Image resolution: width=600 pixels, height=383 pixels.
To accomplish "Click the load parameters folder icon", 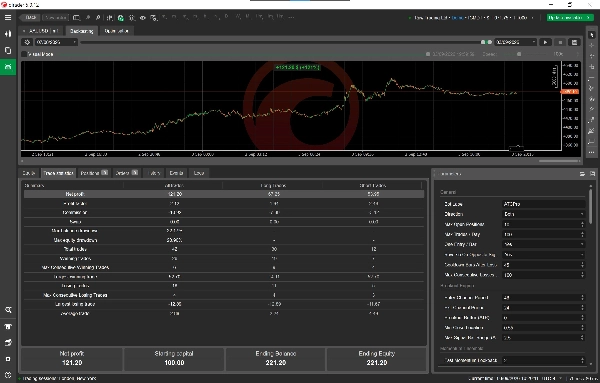I will point(582,174).
